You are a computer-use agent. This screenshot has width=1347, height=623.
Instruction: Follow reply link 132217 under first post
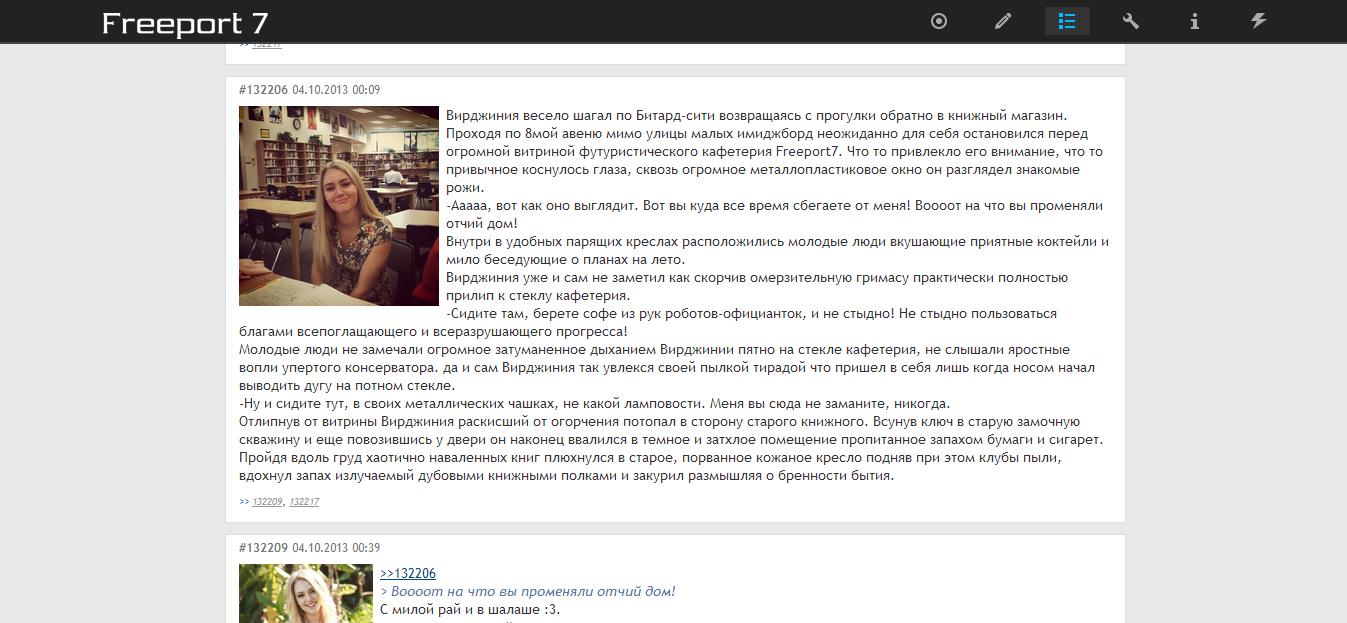click(x=304, y=502)
